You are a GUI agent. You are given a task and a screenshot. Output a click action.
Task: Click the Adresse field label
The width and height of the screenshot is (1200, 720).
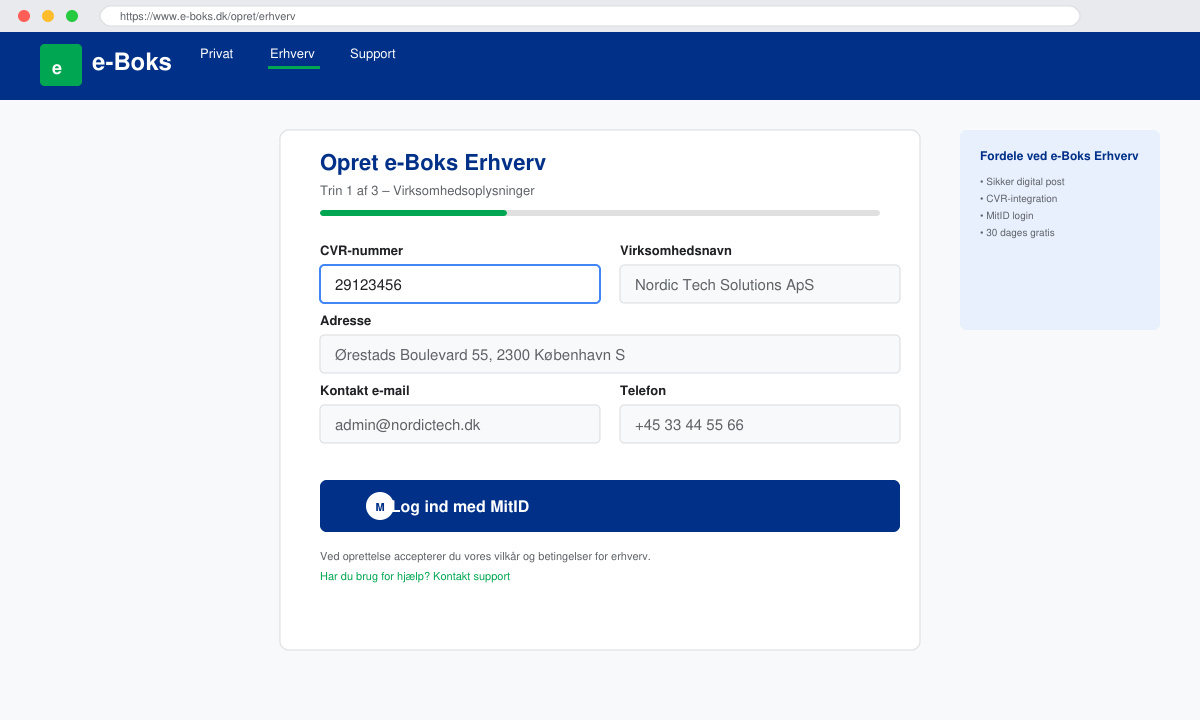345,321
